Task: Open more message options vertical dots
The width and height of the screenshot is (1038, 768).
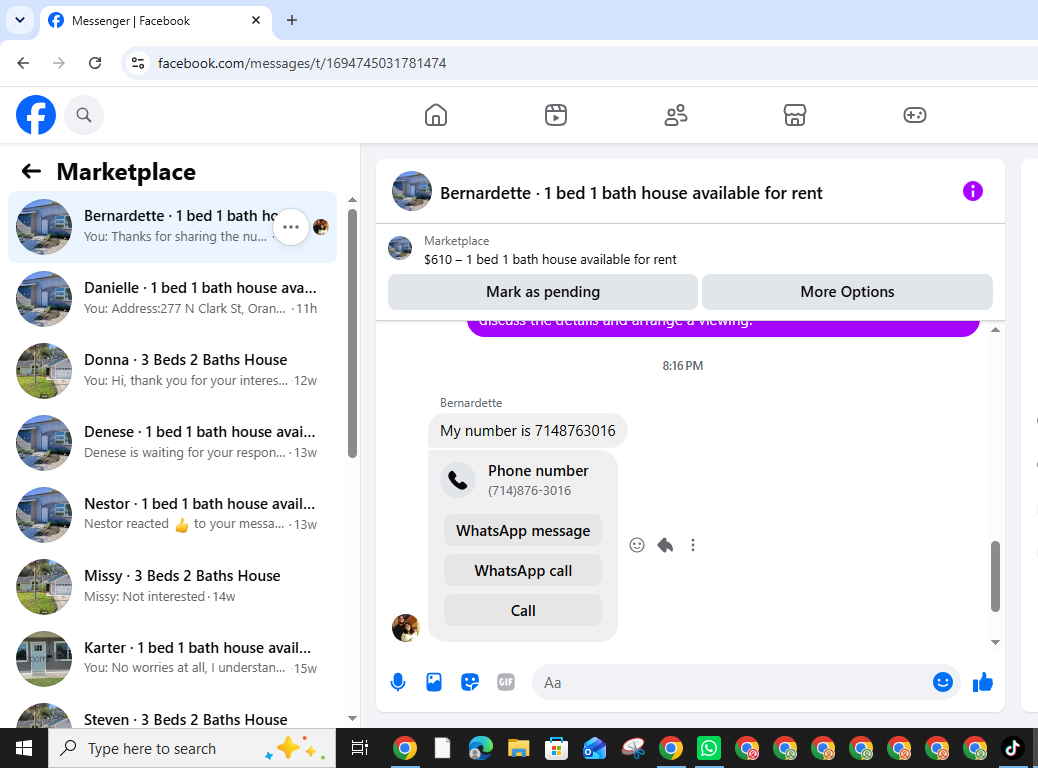Action: (692, 545)
